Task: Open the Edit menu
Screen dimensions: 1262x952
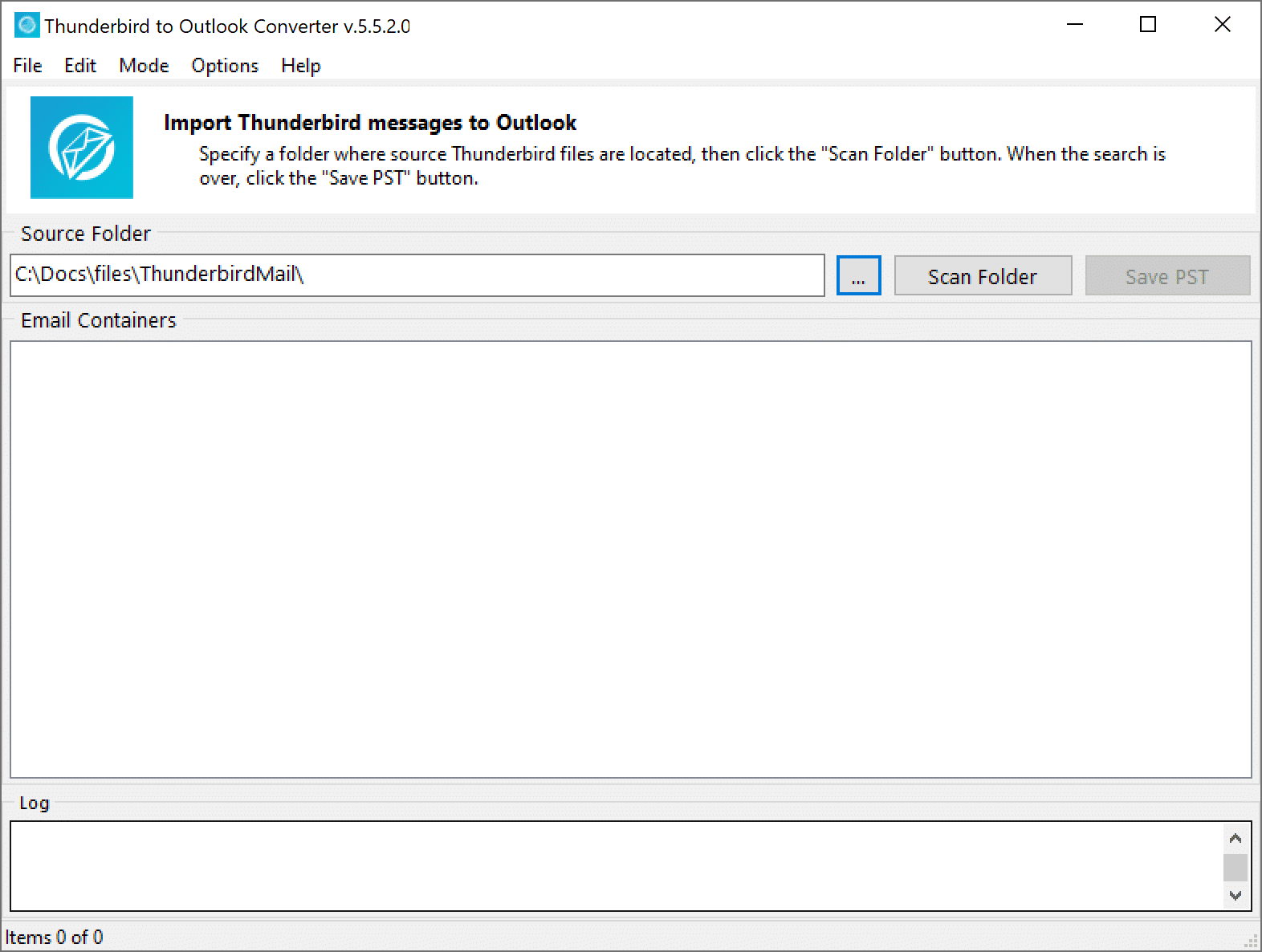Action: tap(80, 66)
